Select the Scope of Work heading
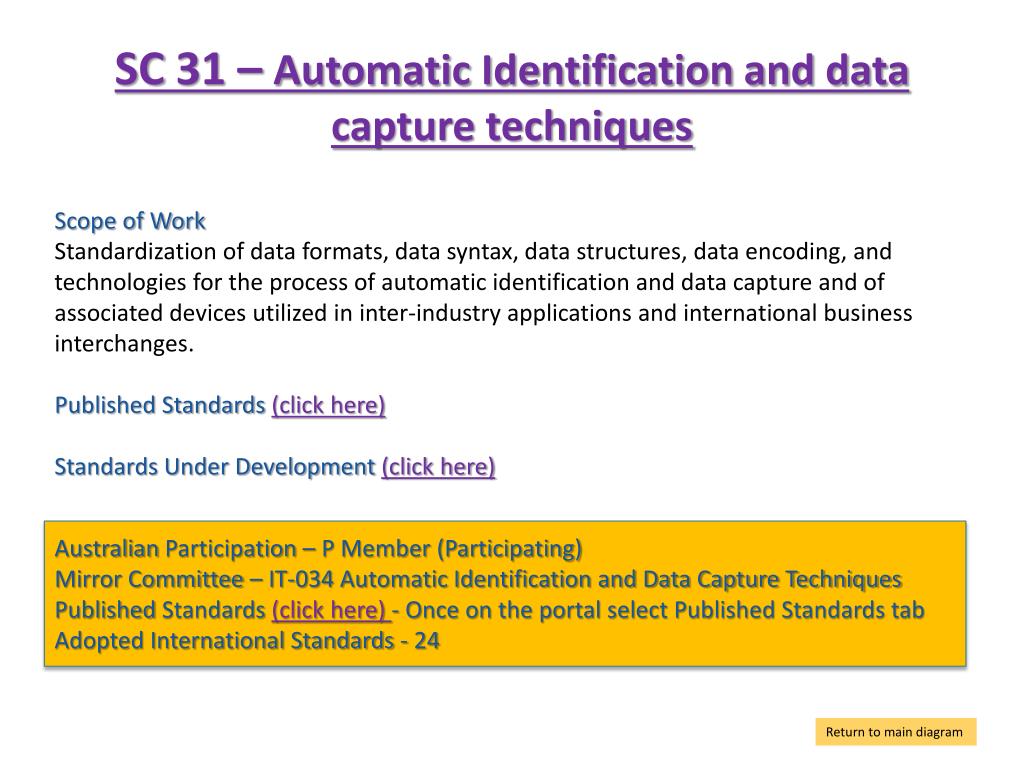The height and width of the screenshot is (768, 1024). (x=130, y=221)
